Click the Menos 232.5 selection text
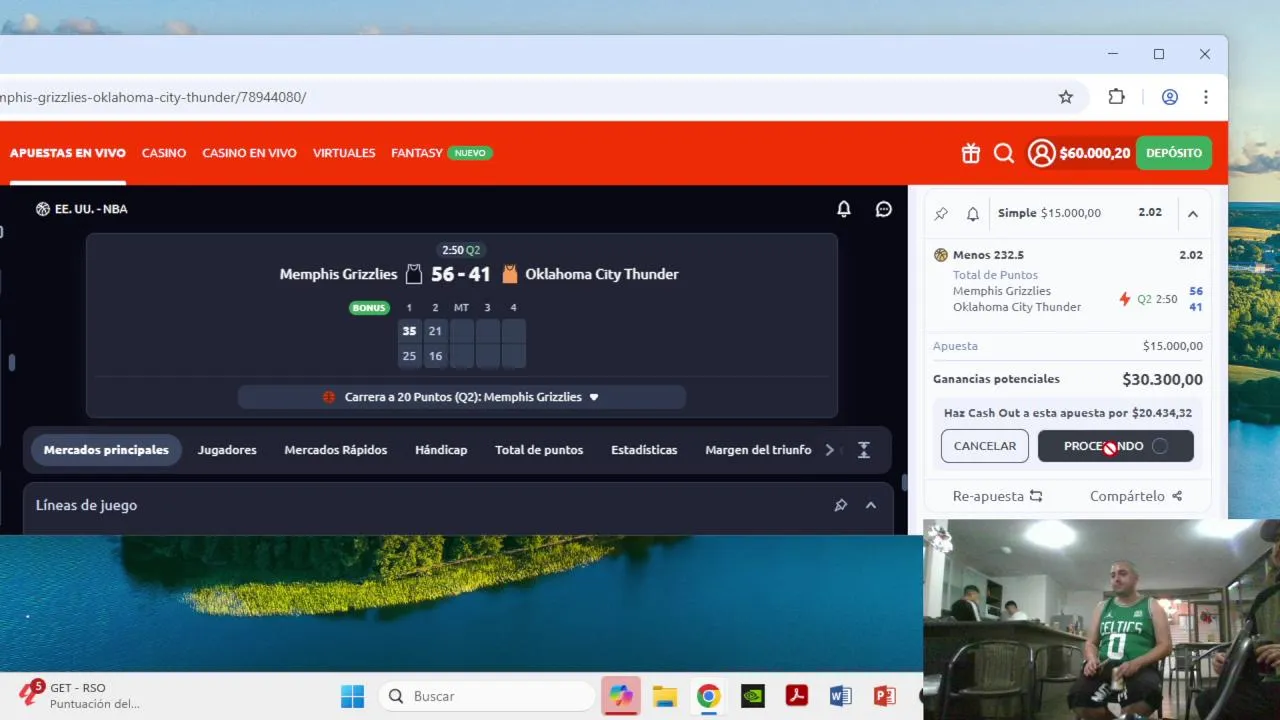 point(988,255)
